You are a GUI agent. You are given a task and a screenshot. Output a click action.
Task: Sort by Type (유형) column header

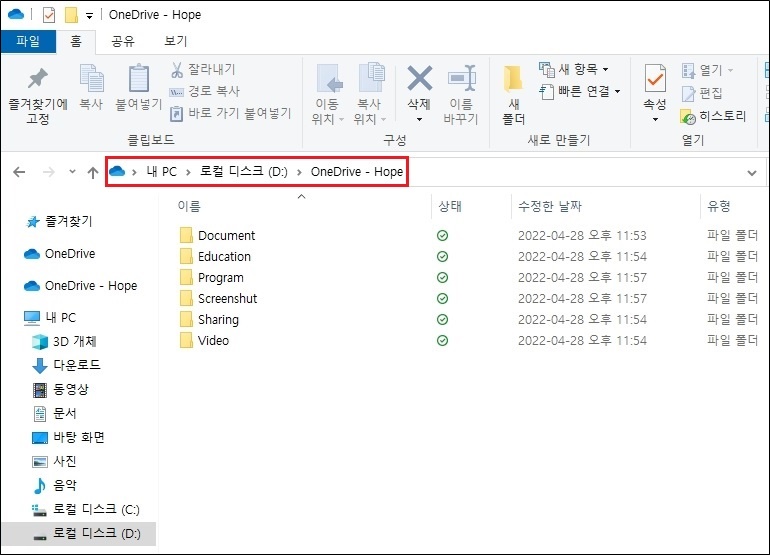[x=719, y=206]
